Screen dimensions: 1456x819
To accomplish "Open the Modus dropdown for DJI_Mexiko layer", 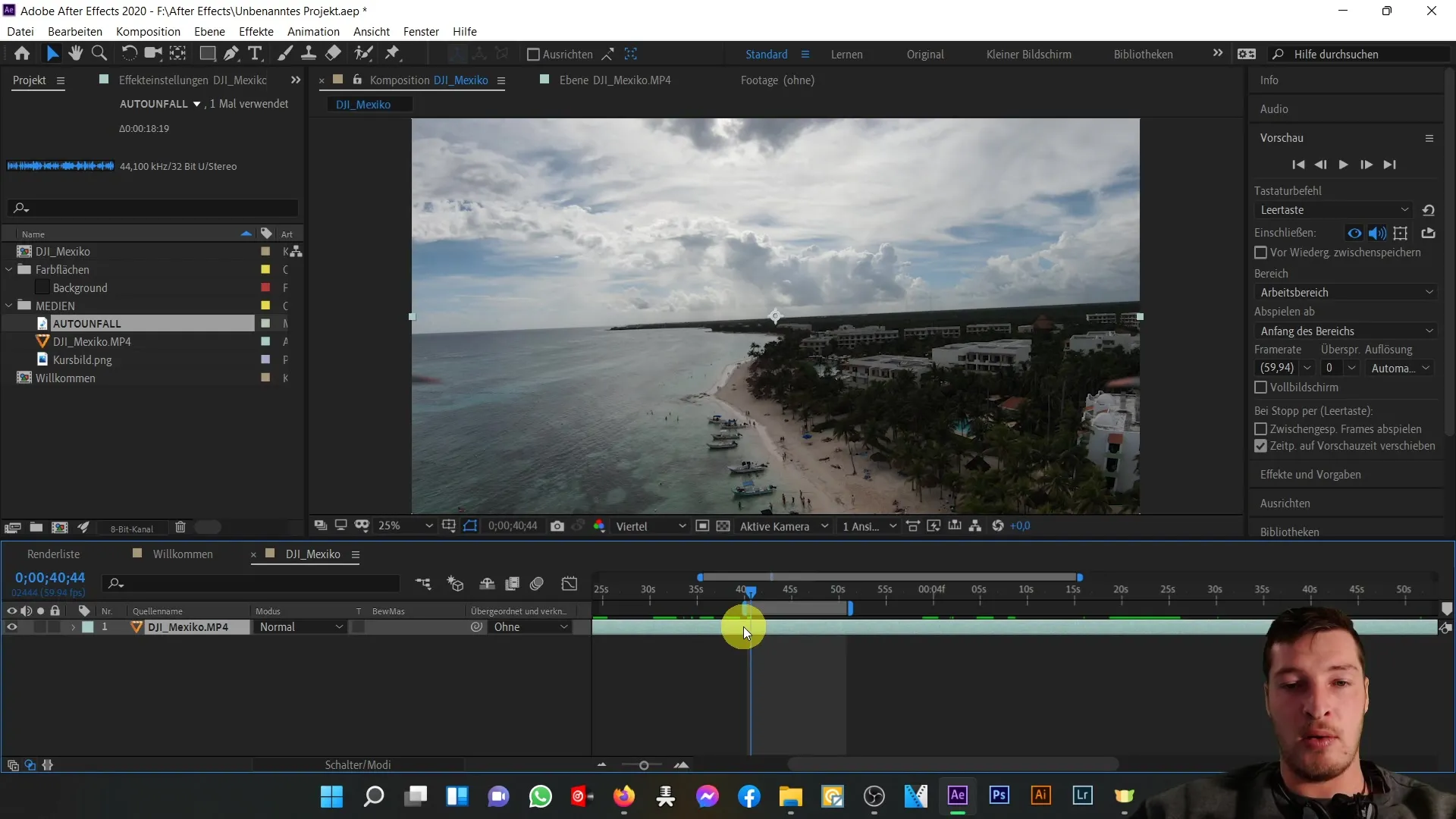I will [300, 627].
